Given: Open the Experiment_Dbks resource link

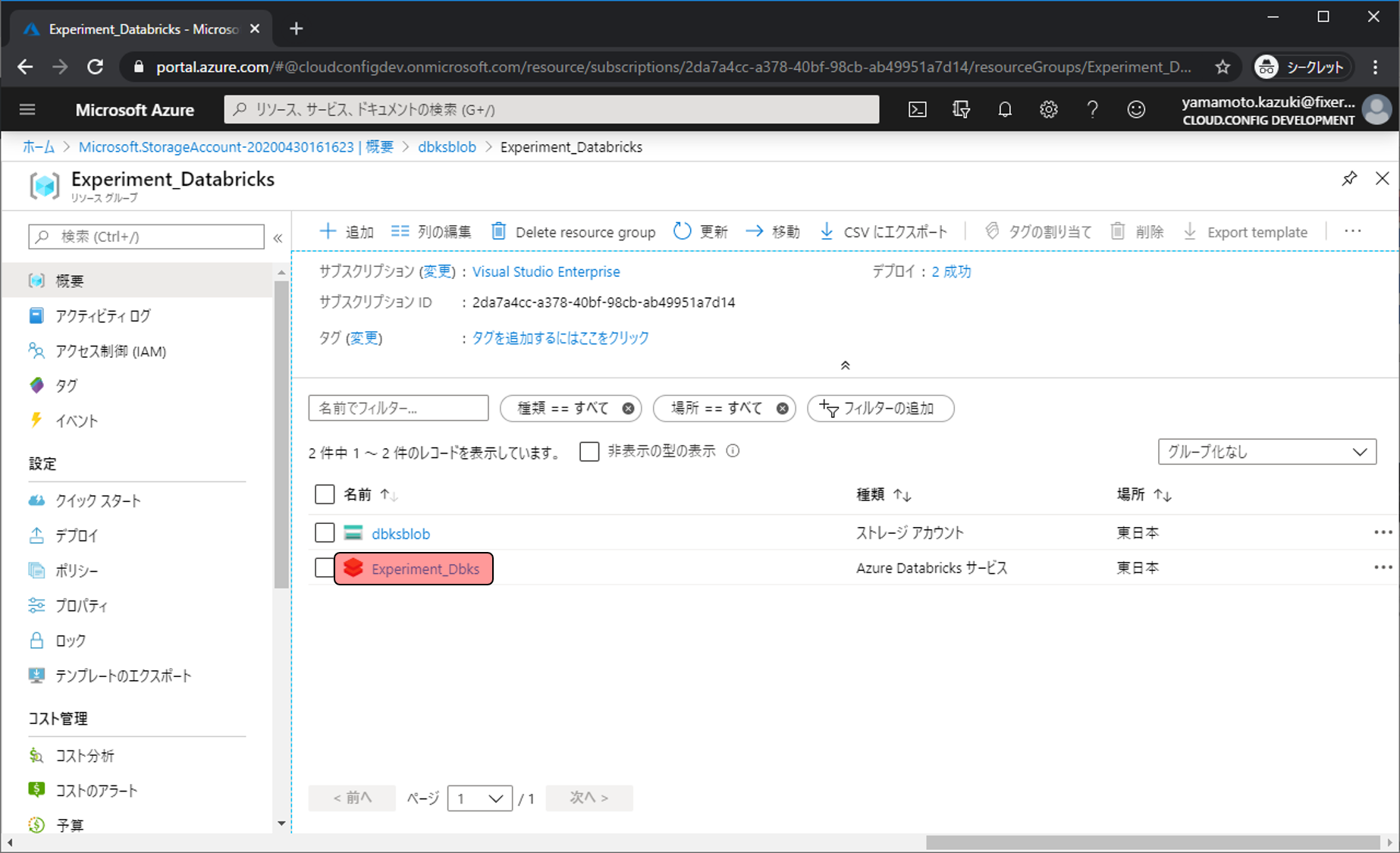Looking at the screenshot, I should click(425, 569).
